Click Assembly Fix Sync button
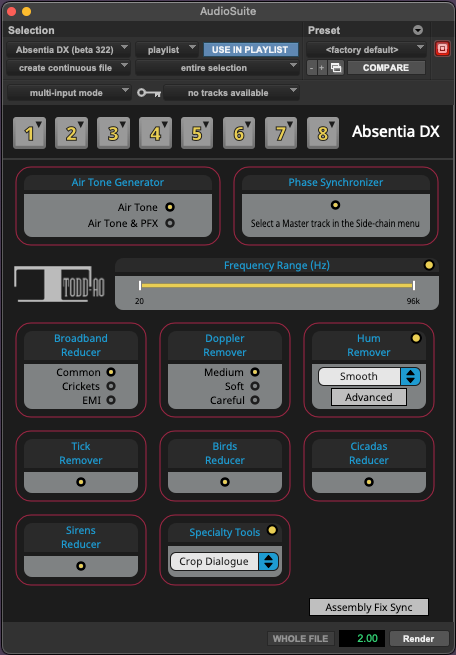The image size is (456, 655). point(369,607)
